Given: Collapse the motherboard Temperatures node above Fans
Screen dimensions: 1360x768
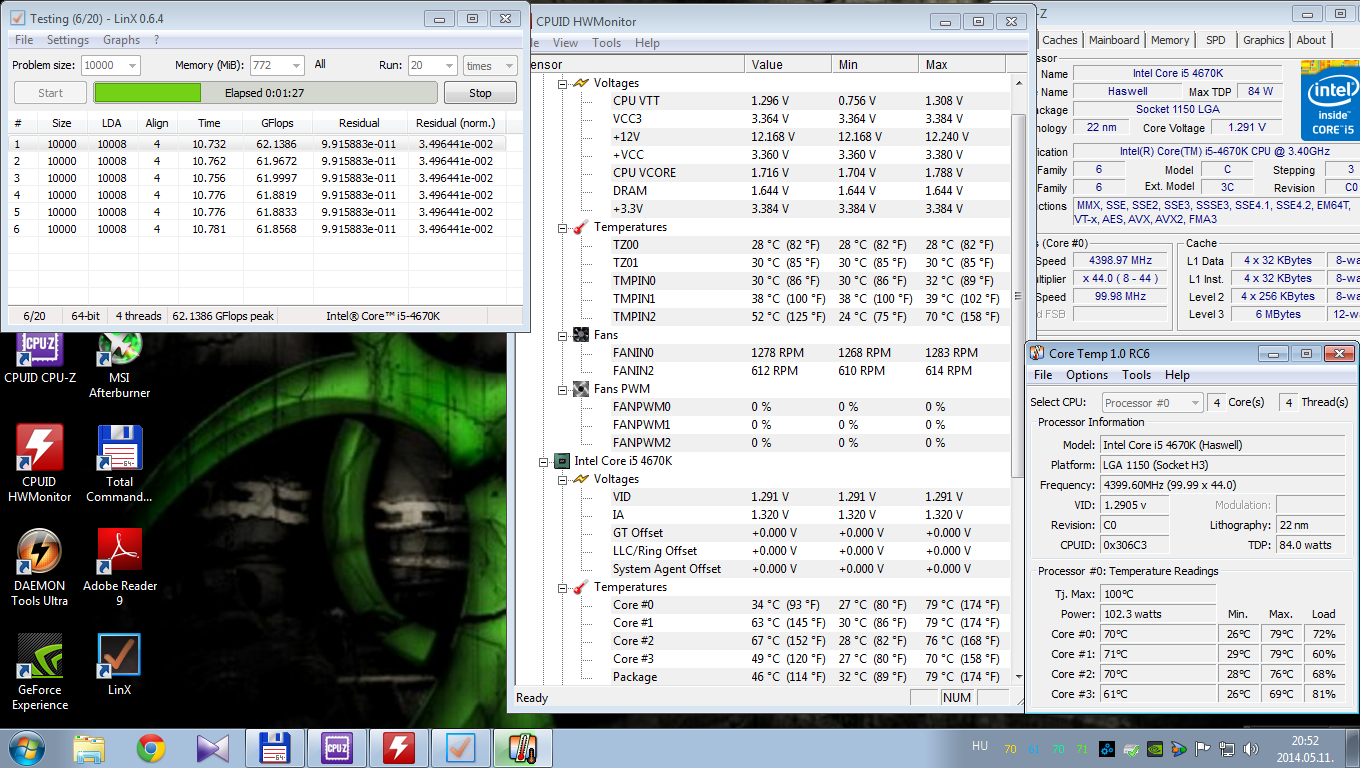Looking at the screenshot, I should pyautogui.click(x=562, y=227).
